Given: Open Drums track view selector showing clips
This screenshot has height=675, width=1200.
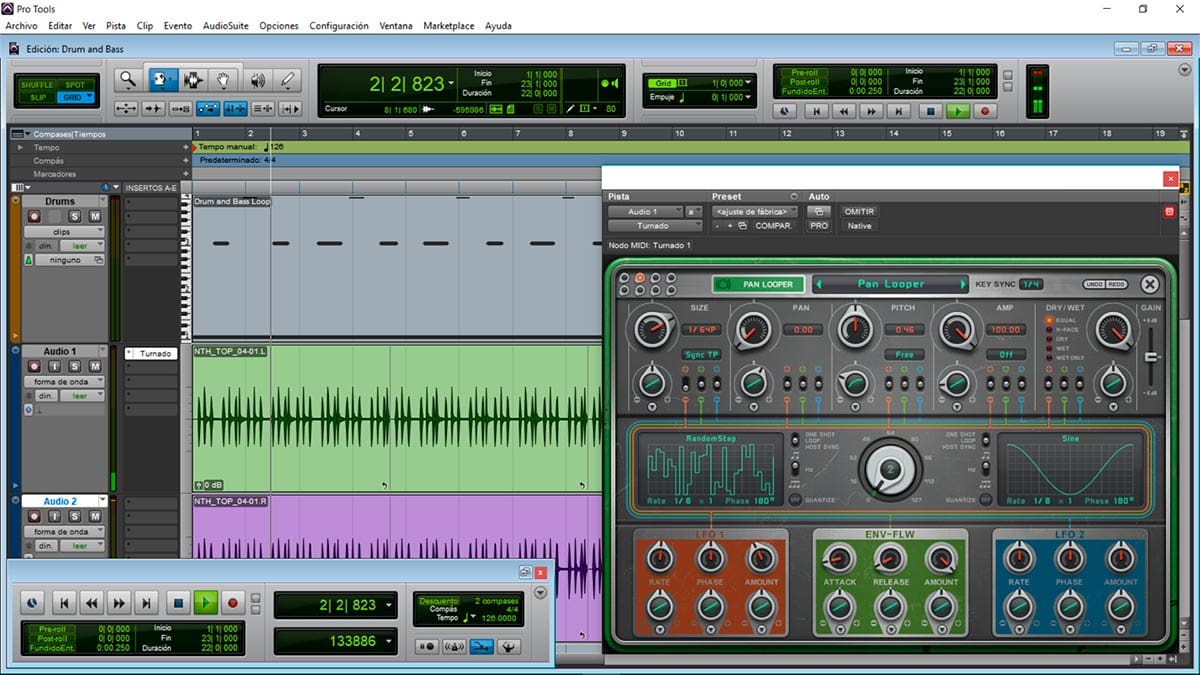Looking at the screenshot, I should click(63, 231).
